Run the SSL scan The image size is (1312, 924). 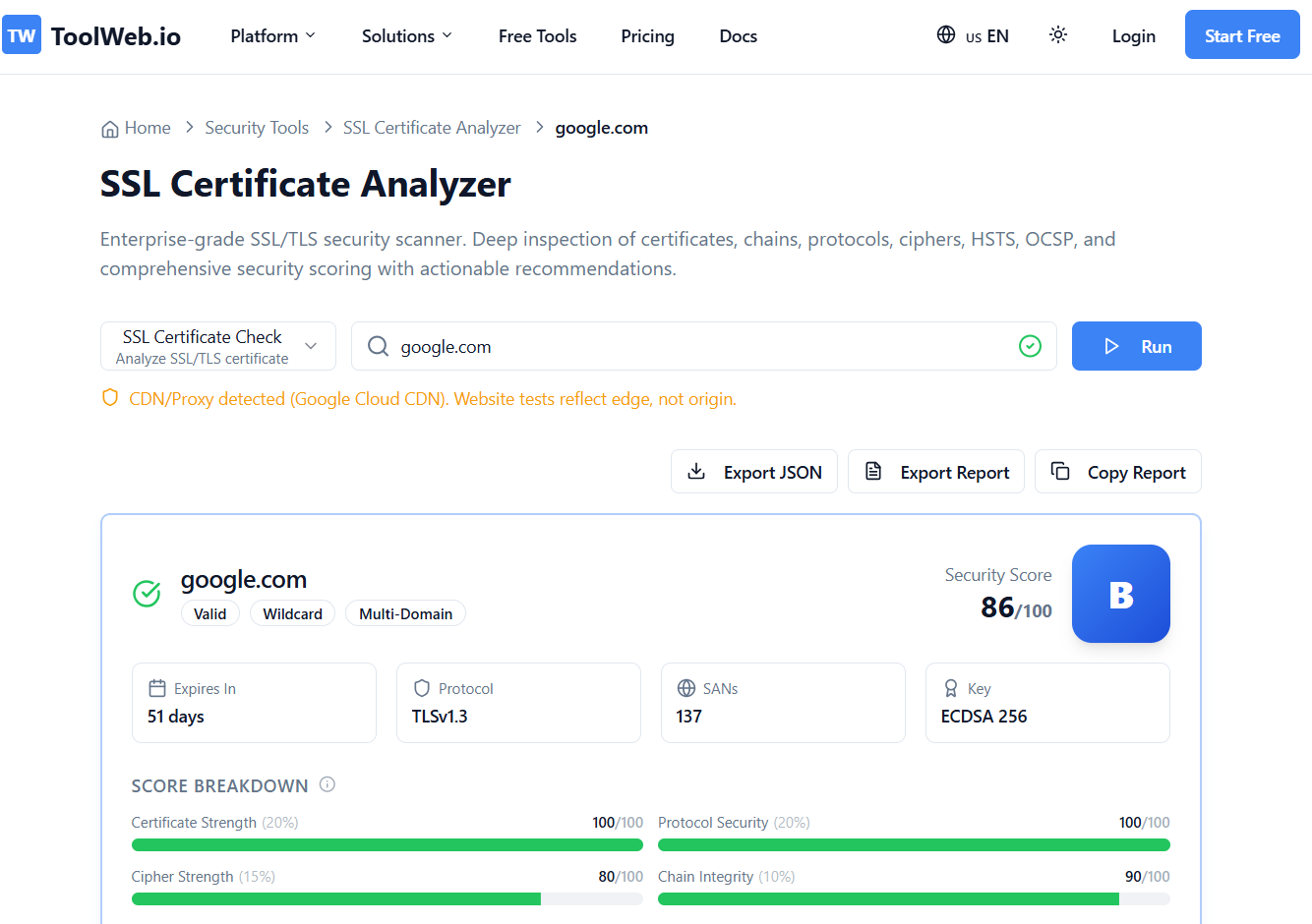[x=1137, y=346]
